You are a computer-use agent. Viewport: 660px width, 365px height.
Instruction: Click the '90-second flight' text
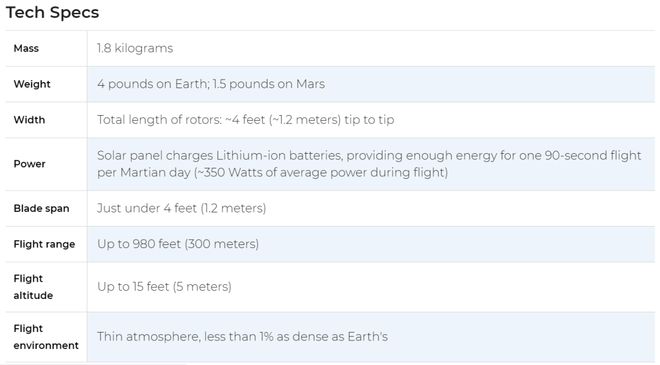point(593,156)
